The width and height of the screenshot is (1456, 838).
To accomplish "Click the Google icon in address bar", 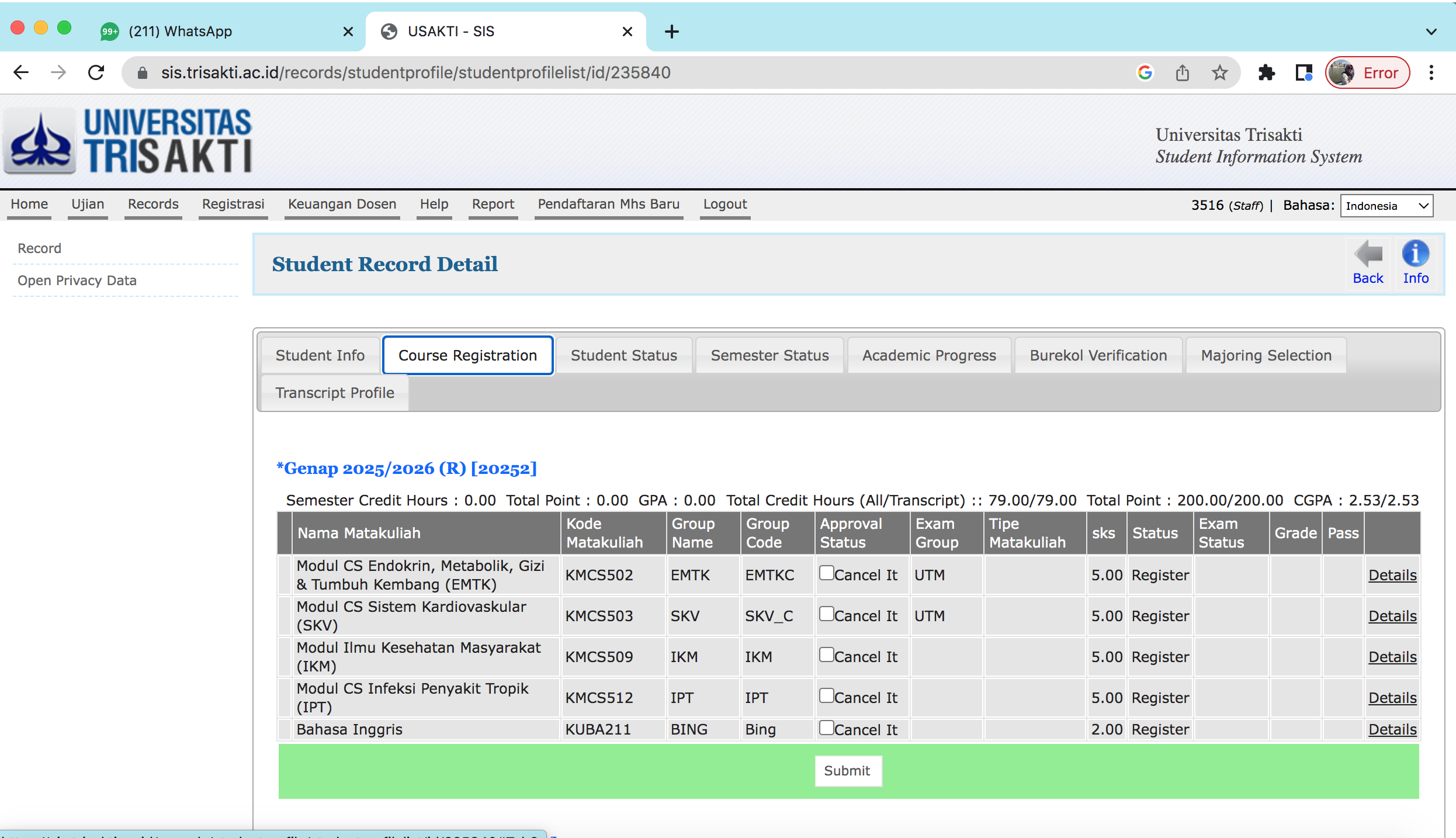I will click(x=1145, y=73).
